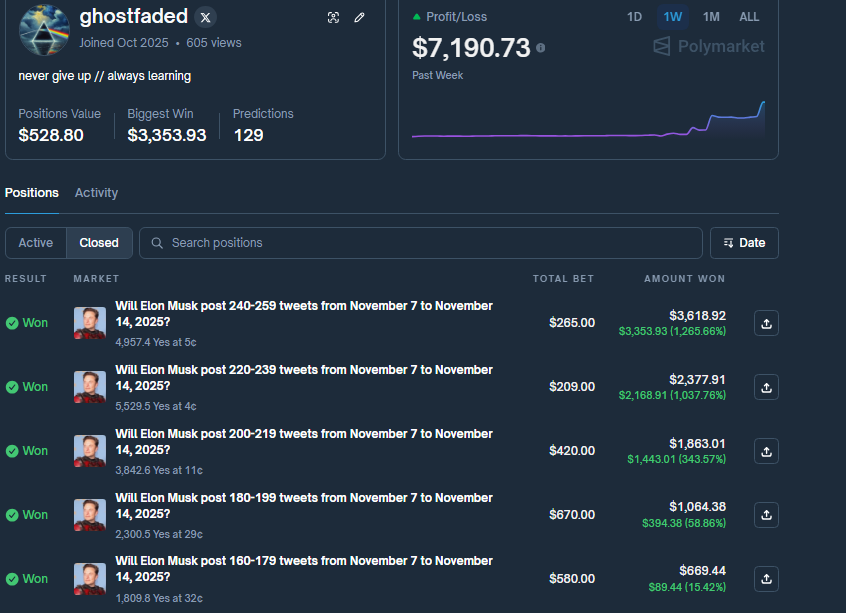Viewport: 846px width, 613px height.
Task: Click the $1,443.01 (343.57%) profit figure
Action: (x=676, y=459)
